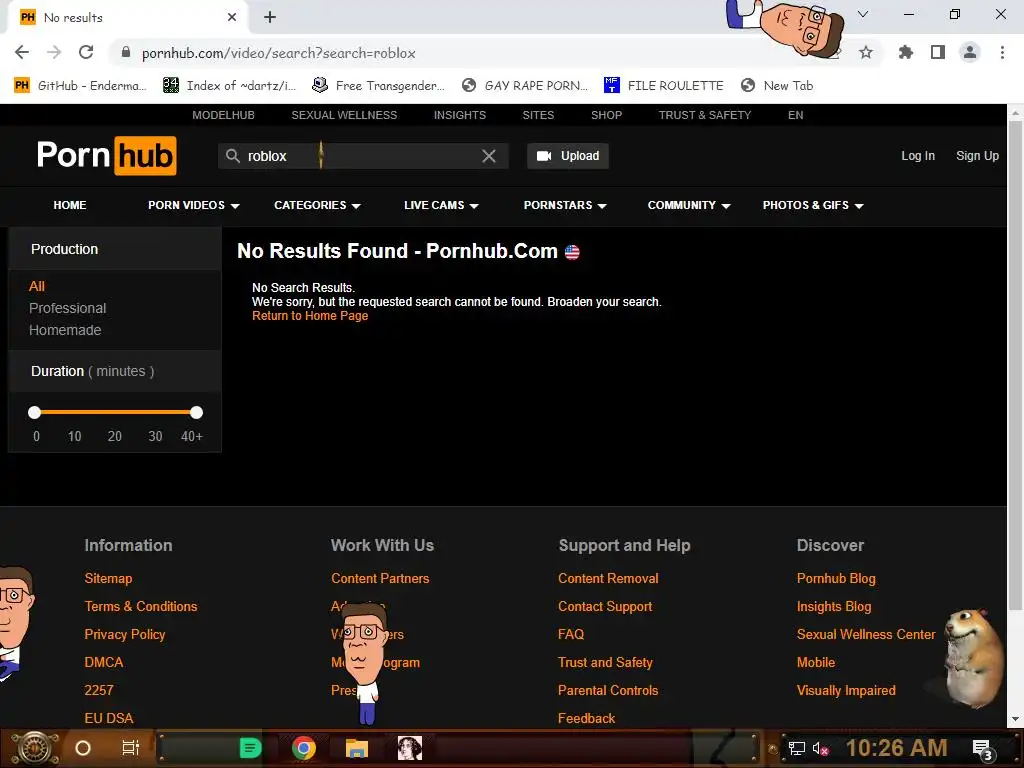Unmute the muted speaker tray icon
The image size is (1024, 768).
coord(820,748)
